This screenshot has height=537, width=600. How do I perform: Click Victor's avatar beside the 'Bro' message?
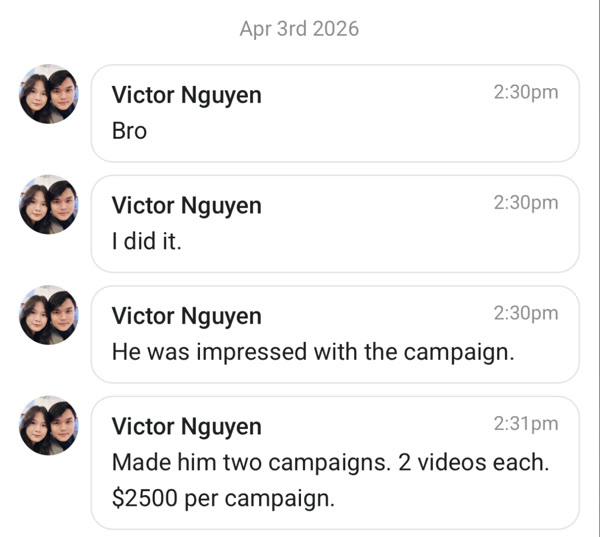[49, 94]
